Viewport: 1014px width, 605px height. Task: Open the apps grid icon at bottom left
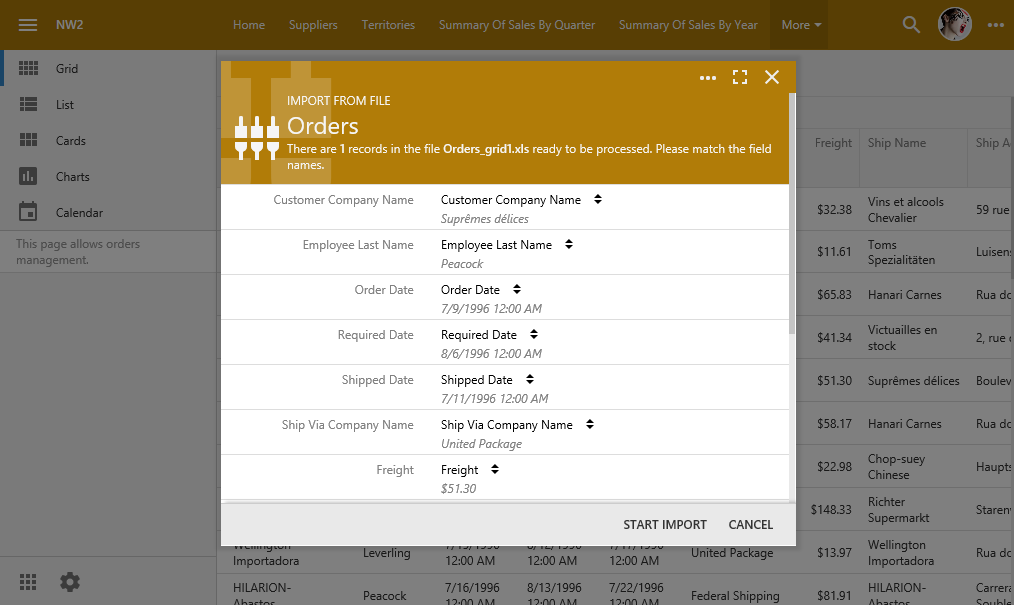(28, 581)
